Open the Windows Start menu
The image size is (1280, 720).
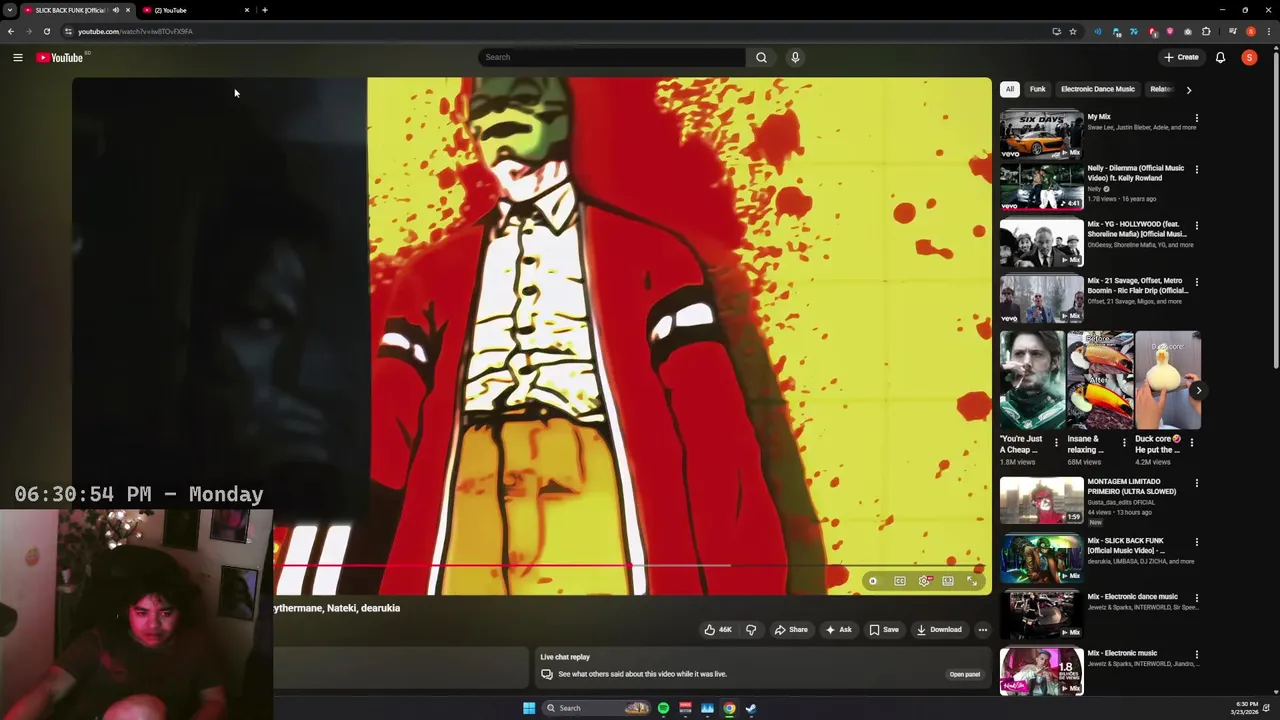529,708
